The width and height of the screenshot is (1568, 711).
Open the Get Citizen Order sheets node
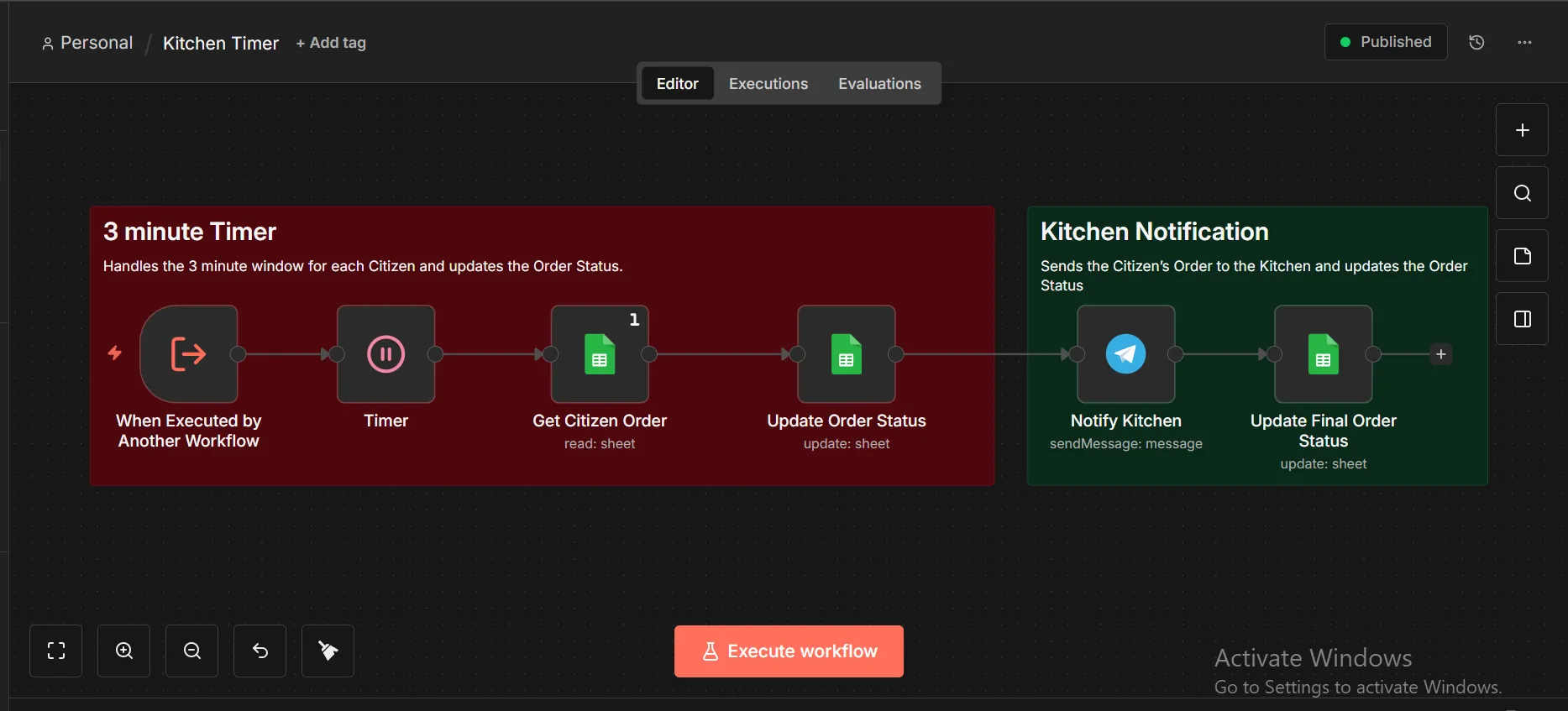pos(600,354)
